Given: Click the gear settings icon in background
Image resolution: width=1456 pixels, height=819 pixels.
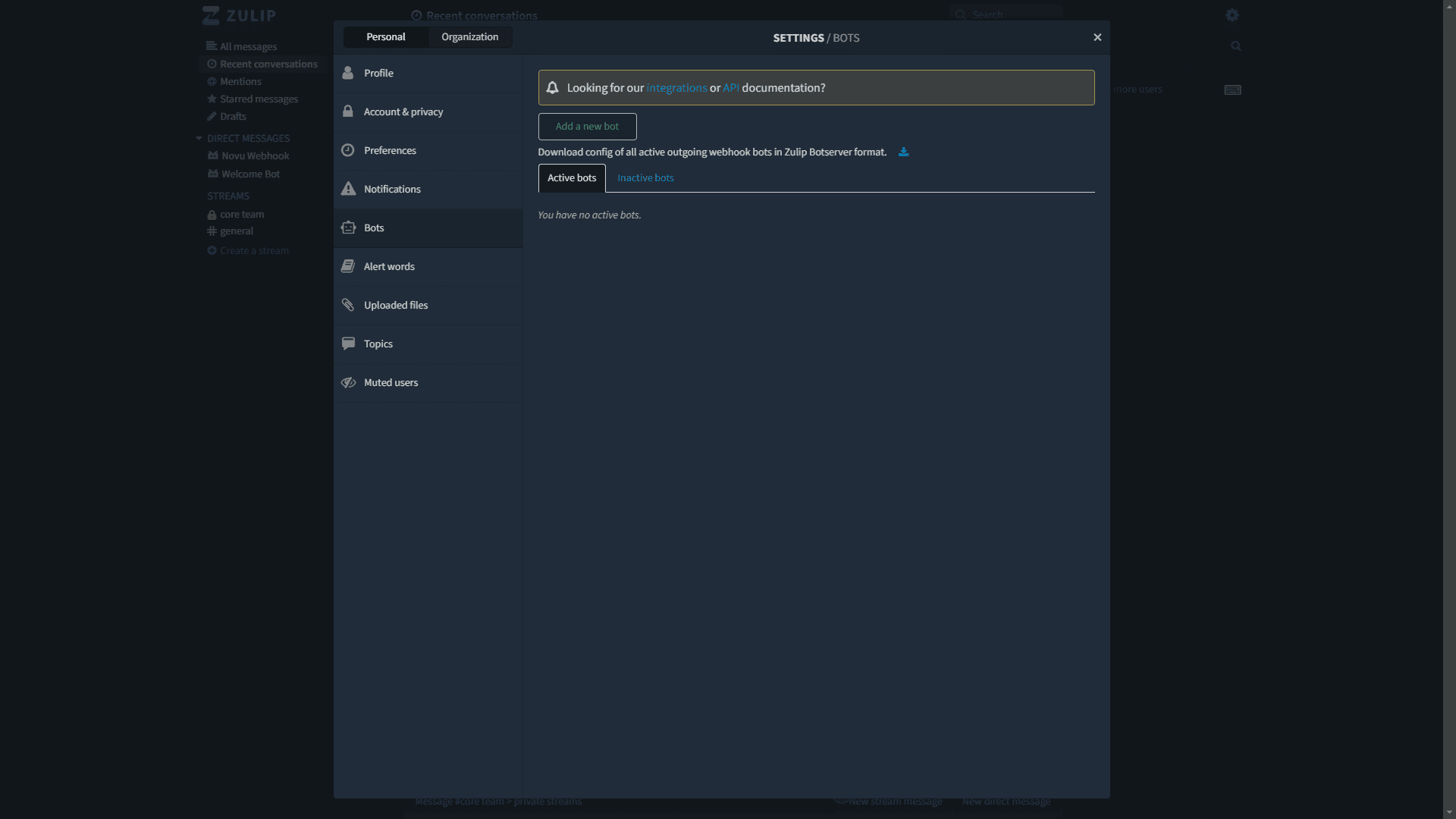Looking at the screenshot, I should click(x=1232, y=15).
